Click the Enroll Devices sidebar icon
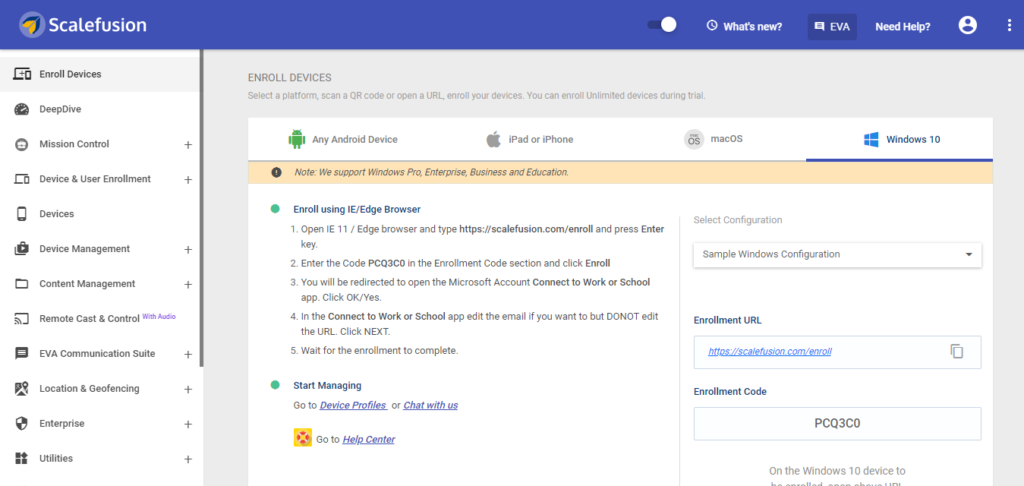 click(x=22, y=74)
